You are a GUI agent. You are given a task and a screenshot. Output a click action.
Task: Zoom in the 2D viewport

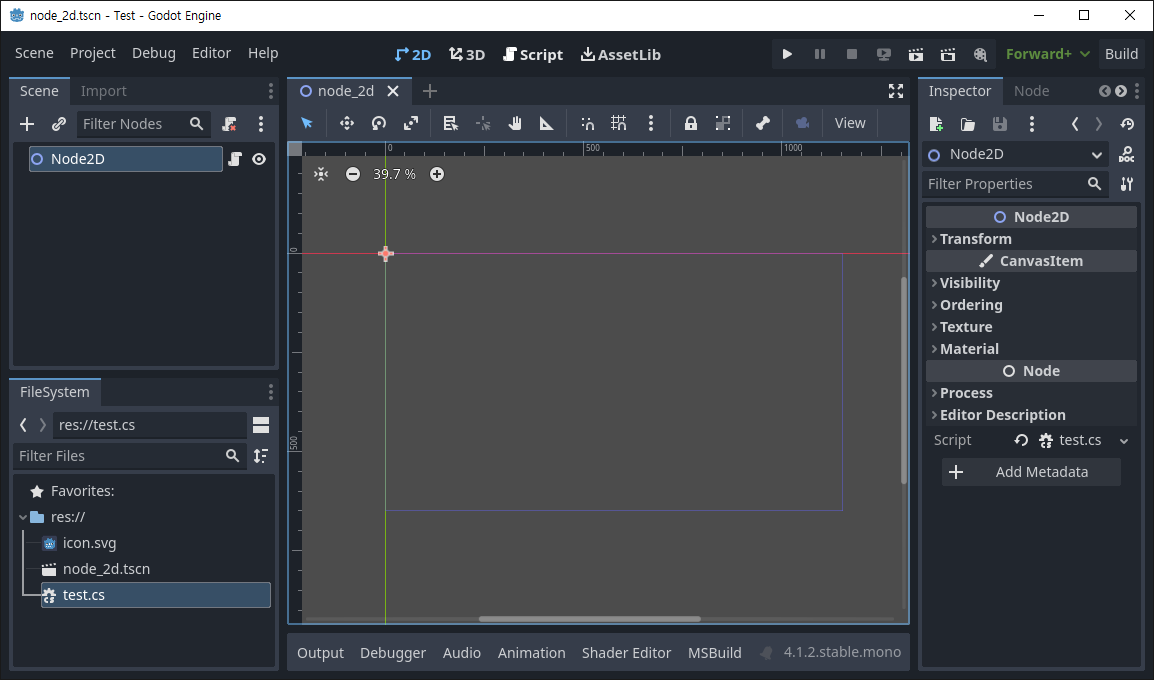(x=437, y=174)
